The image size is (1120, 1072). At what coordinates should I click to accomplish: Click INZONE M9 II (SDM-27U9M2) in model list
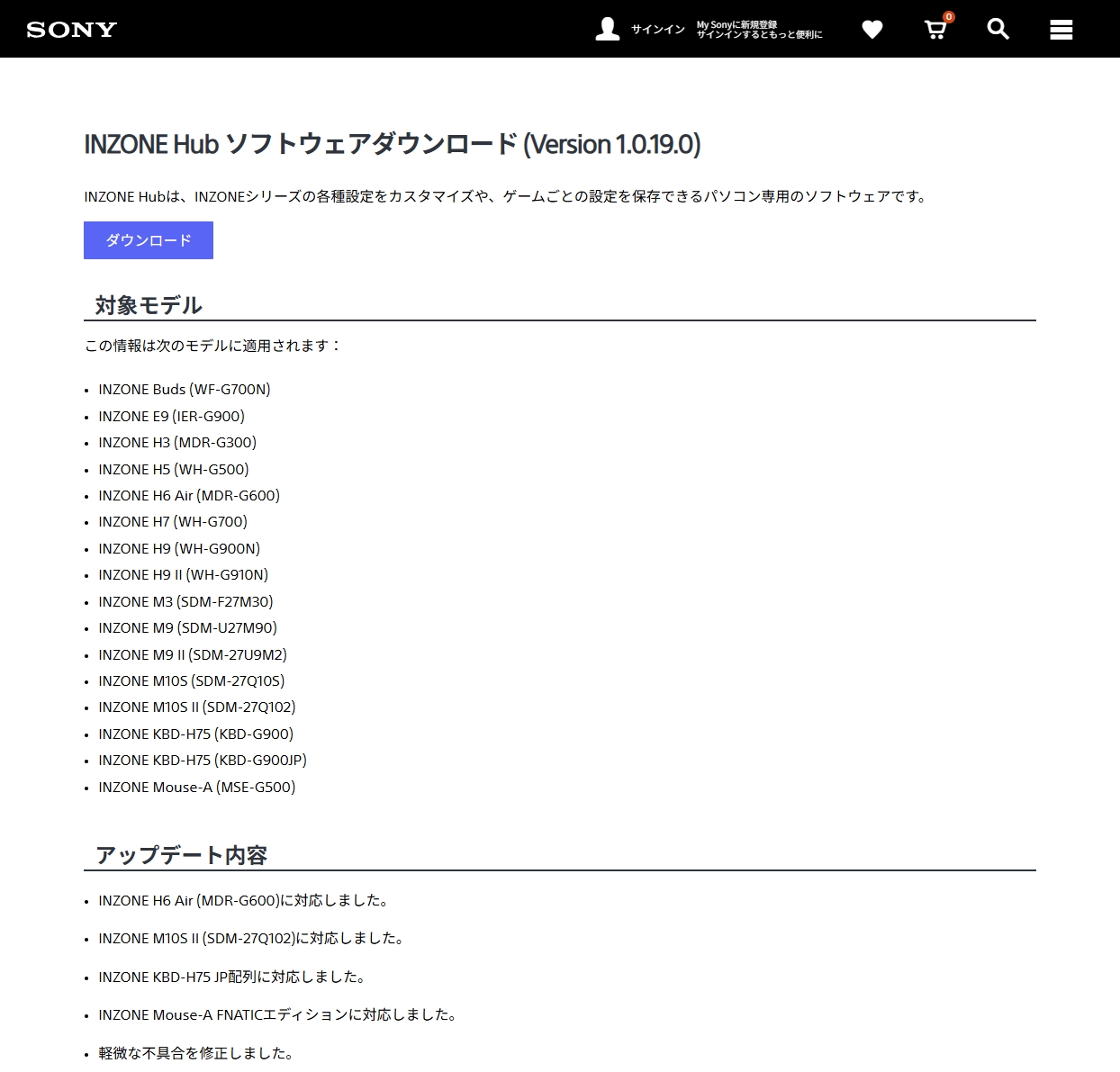tap(192, 655)
